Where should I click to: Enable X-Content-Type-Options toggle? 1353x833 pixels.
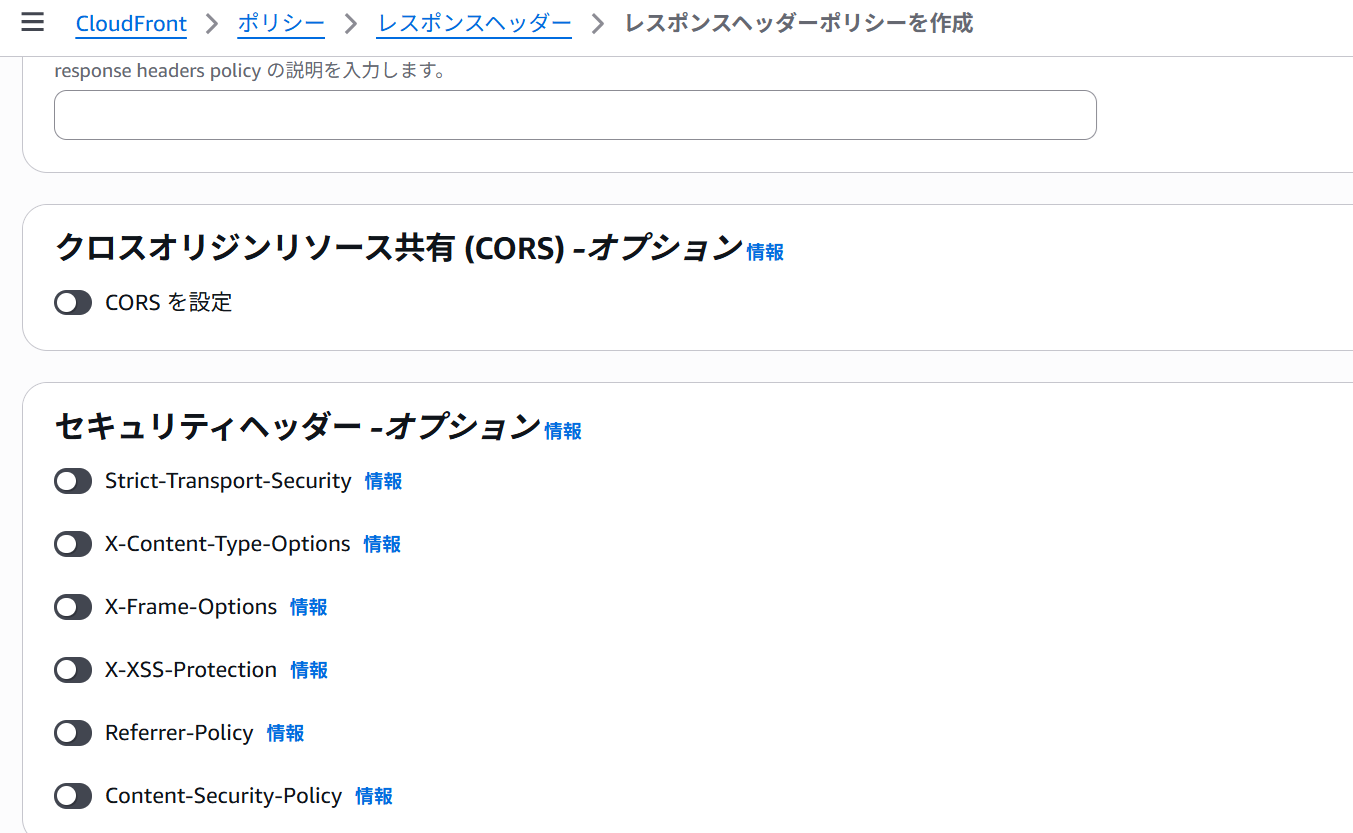point(73,544)
